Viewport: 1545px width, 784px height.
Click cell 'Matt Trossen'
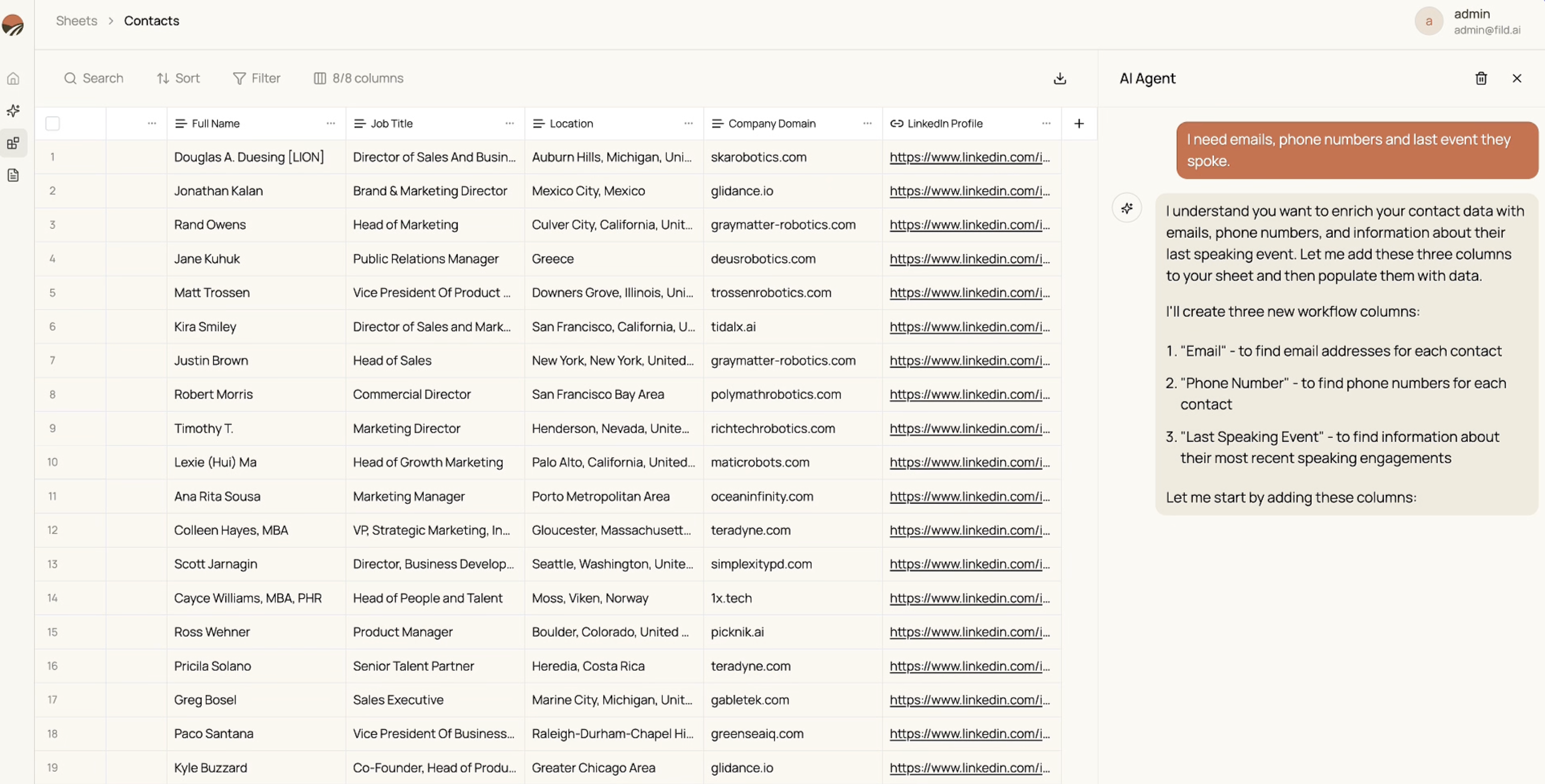click(x=256, y=293)
